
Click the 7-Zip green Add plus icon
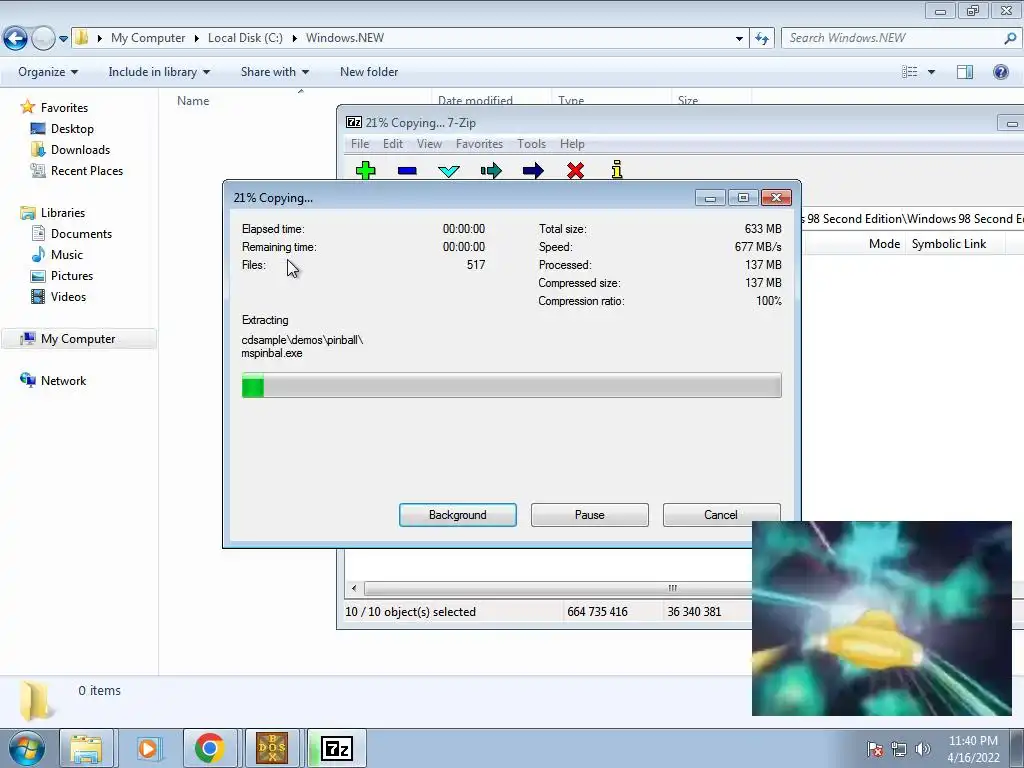click(x=366, y=170)
